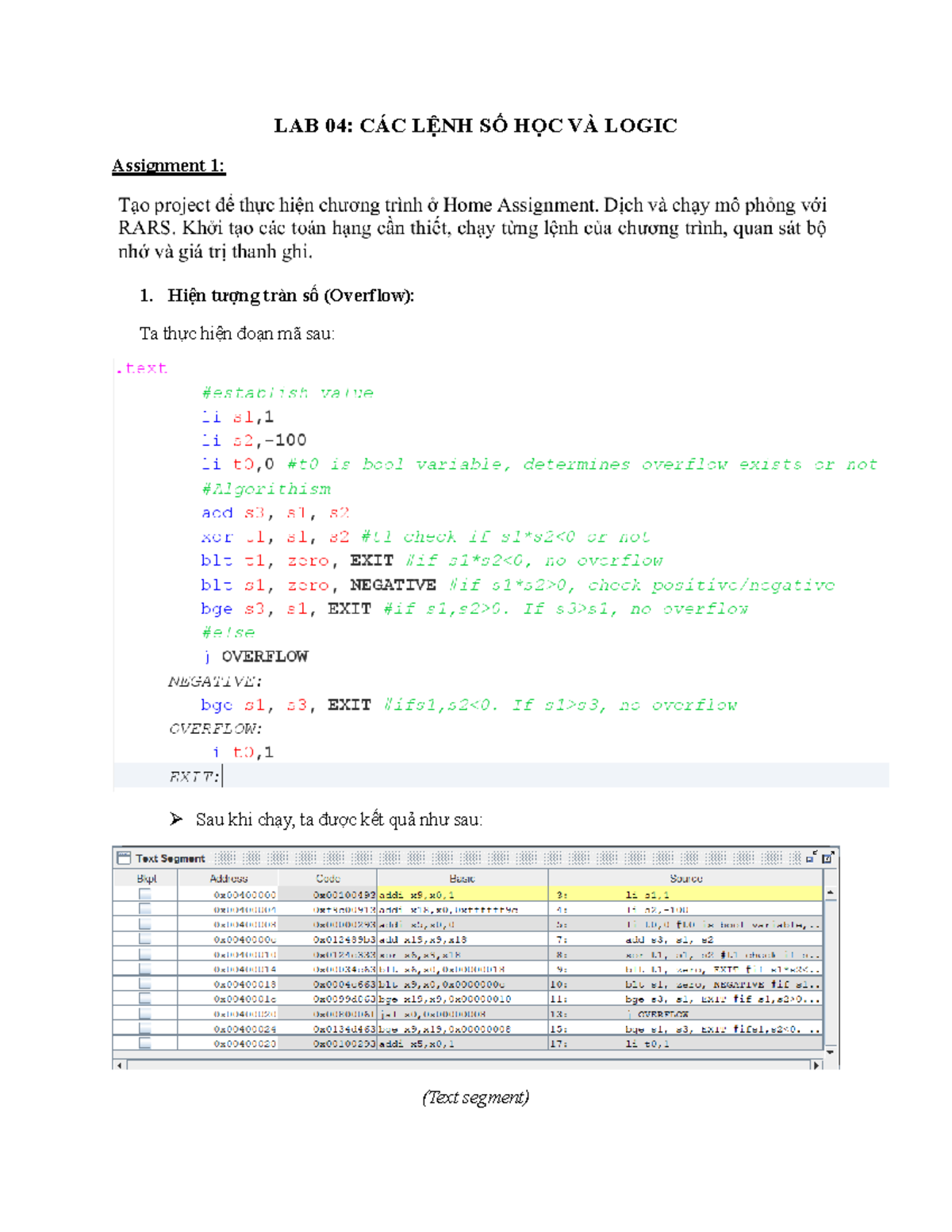Toggle breakpoint checkbox for address 0x00400014
Screen dimensions: 952x1232
point(144,969)
